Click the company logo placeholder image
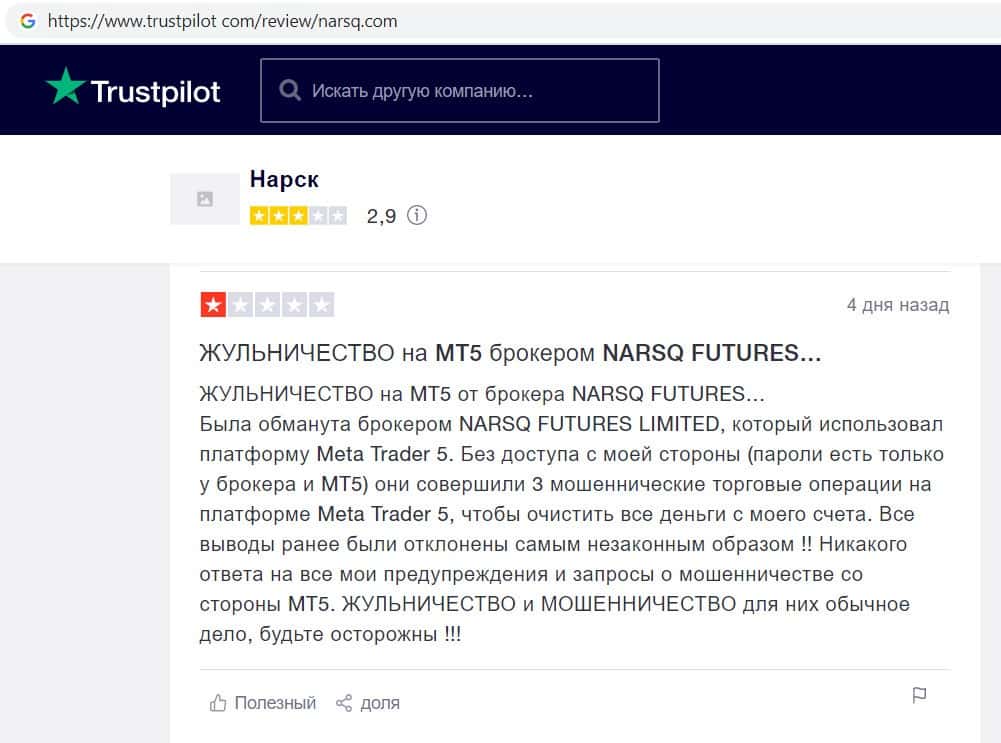 coord(205,199)
